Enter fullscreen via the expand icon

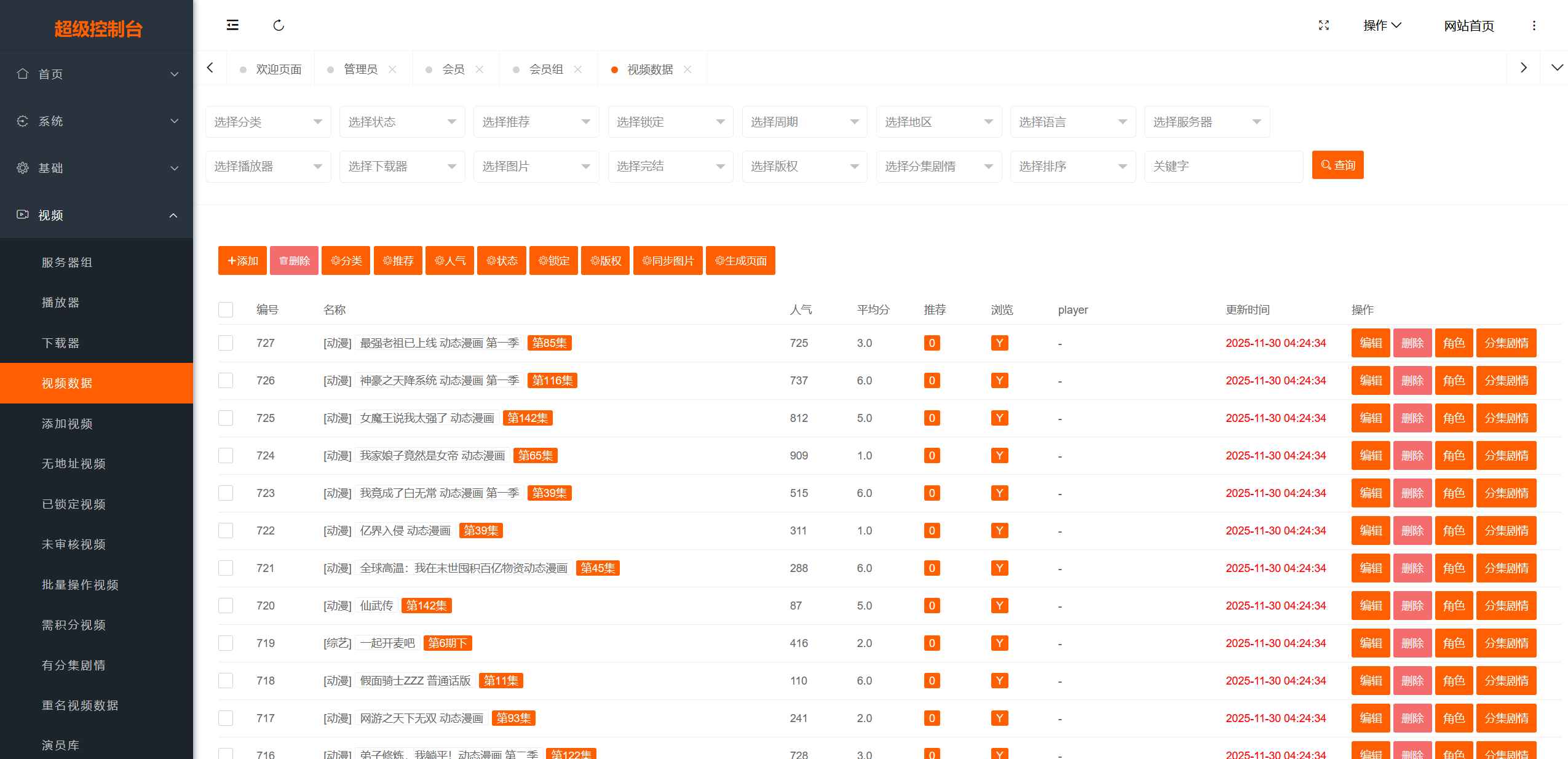[1323, 25]
